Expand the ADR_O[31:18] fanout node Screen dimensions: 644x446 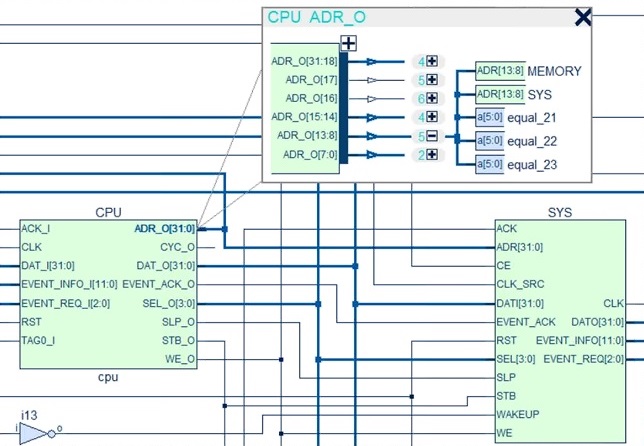[432, 61]
